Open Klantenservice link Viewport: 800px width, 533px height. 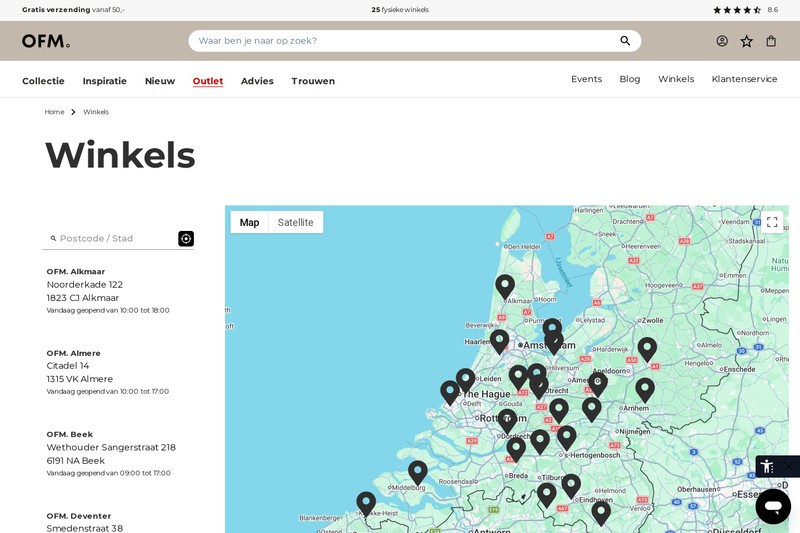click(744, 79)
